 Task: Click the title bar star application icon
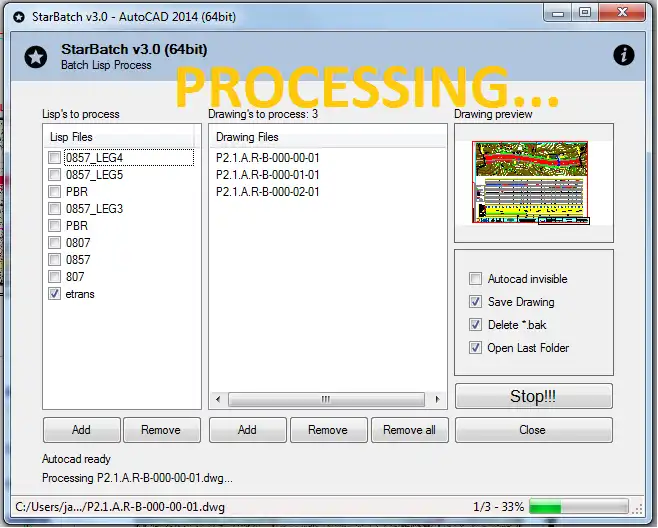pyautogui.click(x=18, y=17)
